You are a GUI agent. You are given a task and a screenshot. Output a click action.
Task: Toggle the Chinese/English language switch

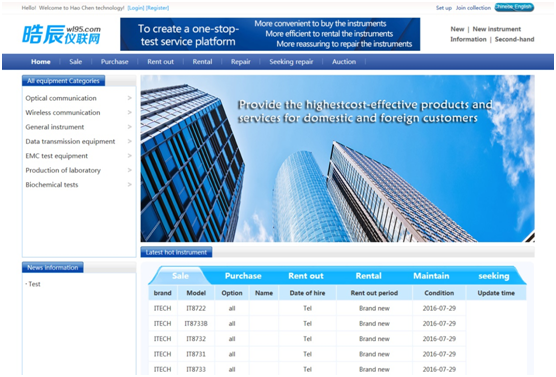514,7
